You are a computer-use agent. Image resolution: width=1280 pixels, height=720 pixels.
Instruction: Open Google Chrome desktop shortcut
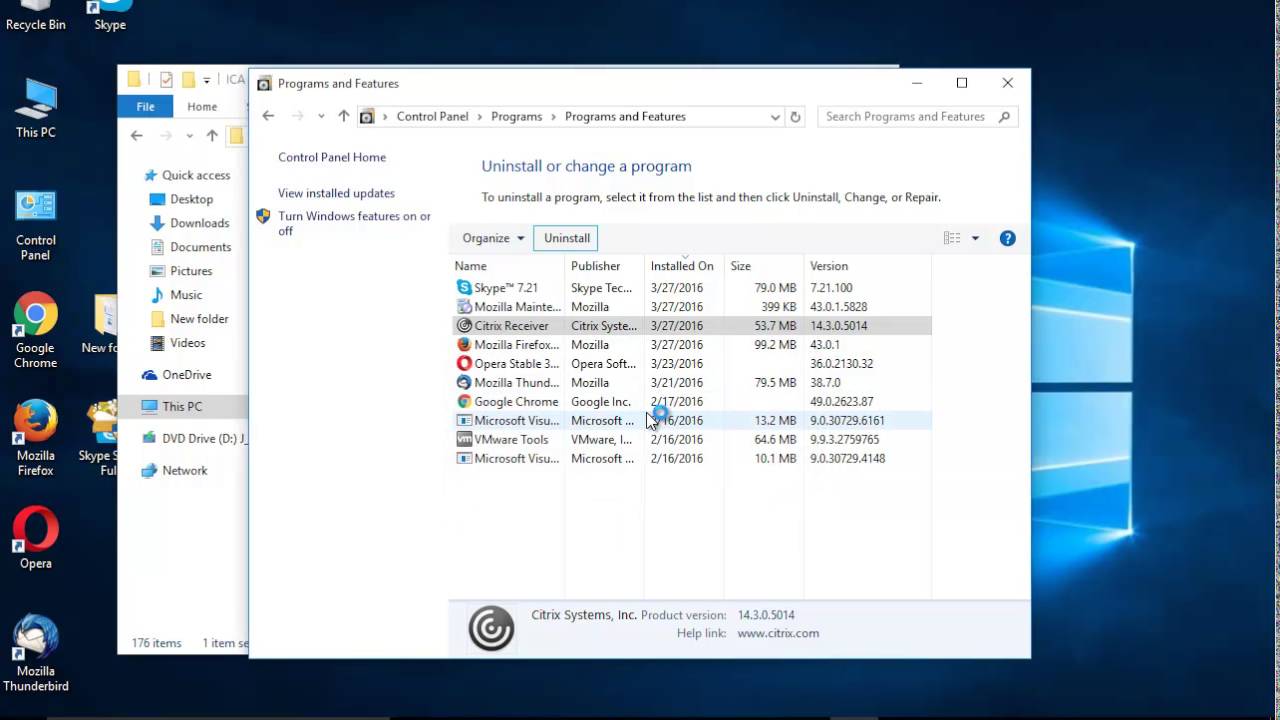click(36, 332)
